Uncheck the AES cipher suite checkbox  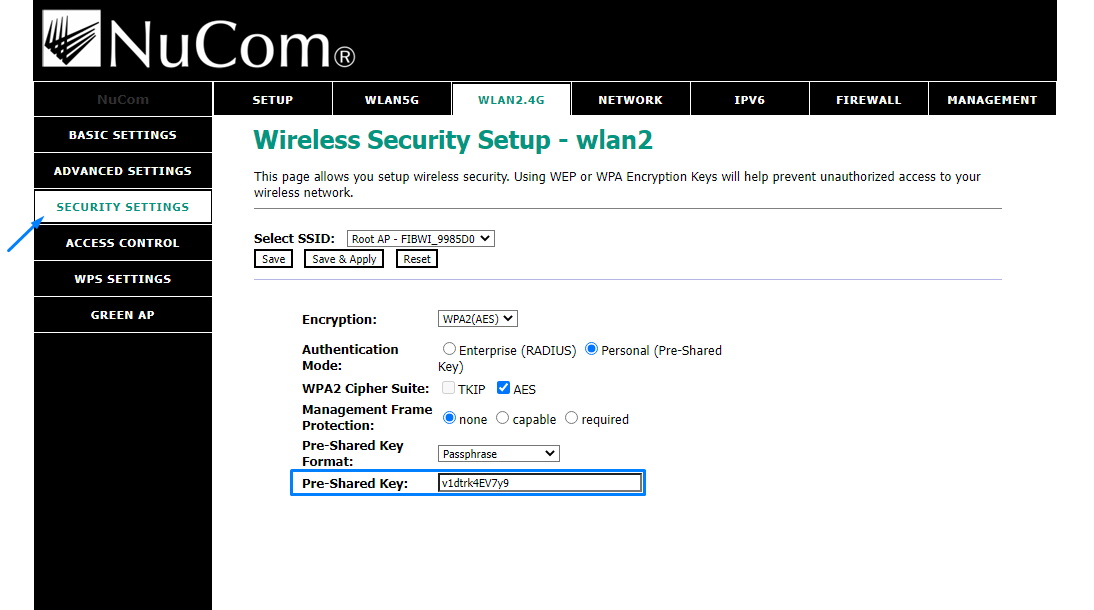pos(503,387)
